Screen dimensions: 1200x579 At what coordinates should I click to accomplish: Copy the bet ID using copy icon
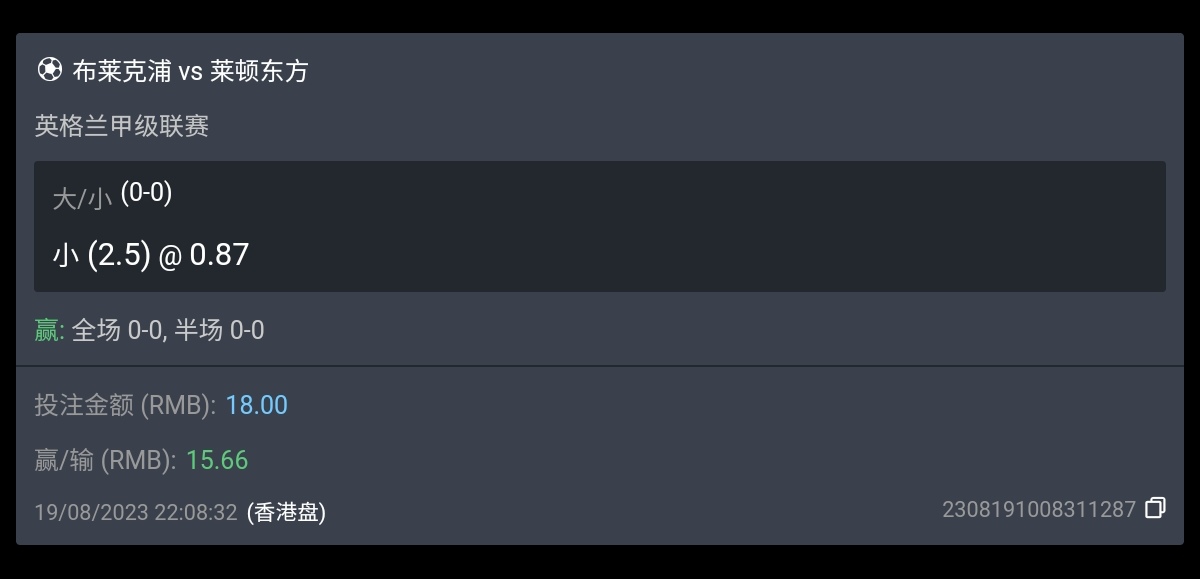(1155, 508)
